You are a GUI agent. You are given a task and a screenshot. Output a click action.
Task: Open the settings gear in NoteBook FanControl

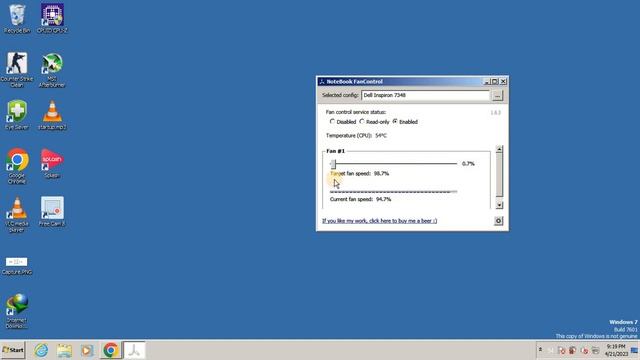click(x=498, y=221)
